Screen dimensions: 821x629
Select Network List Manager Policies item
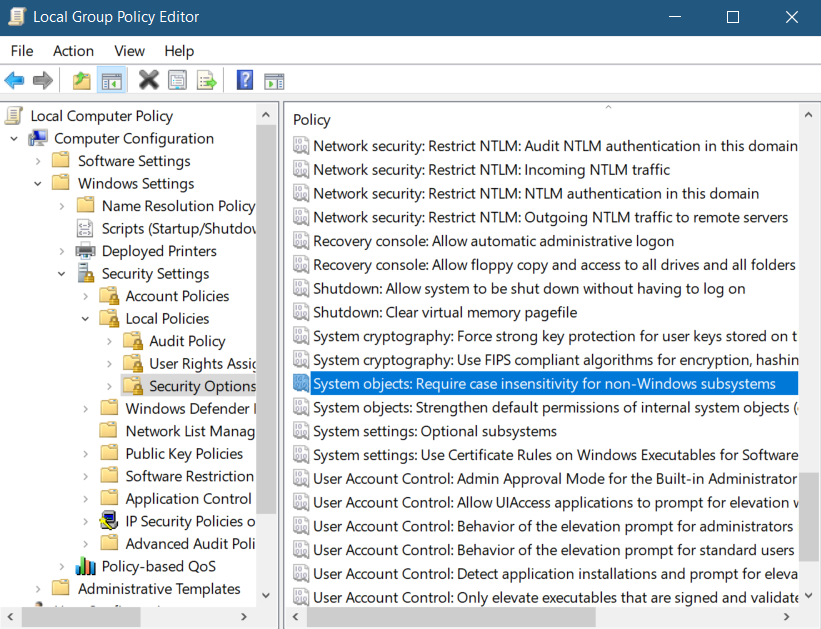(x=190, y=431)
